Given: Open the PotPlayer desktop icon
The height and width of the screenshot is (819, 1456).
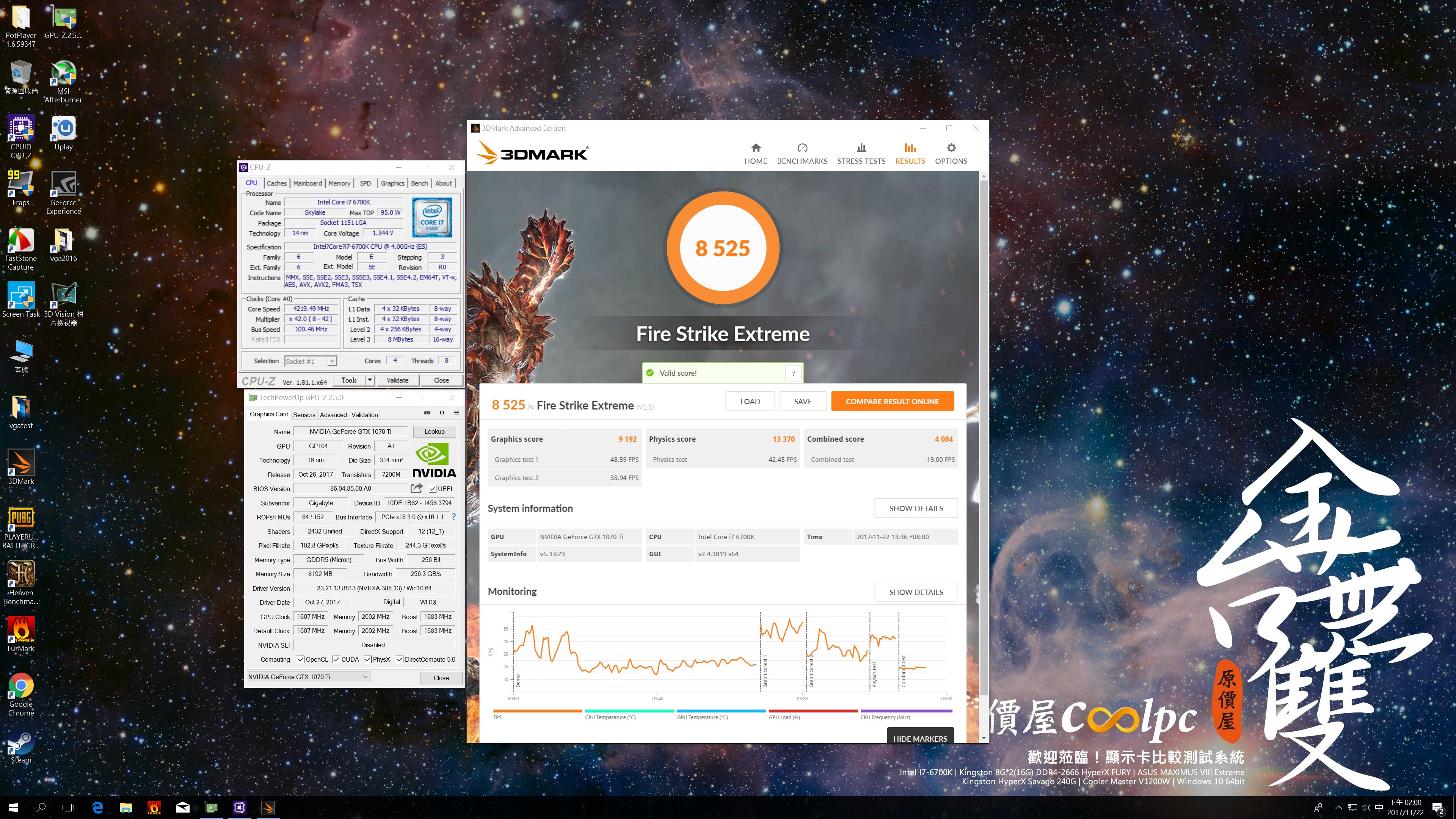Looking at the screenshot, I should click(x=21, y=26).
